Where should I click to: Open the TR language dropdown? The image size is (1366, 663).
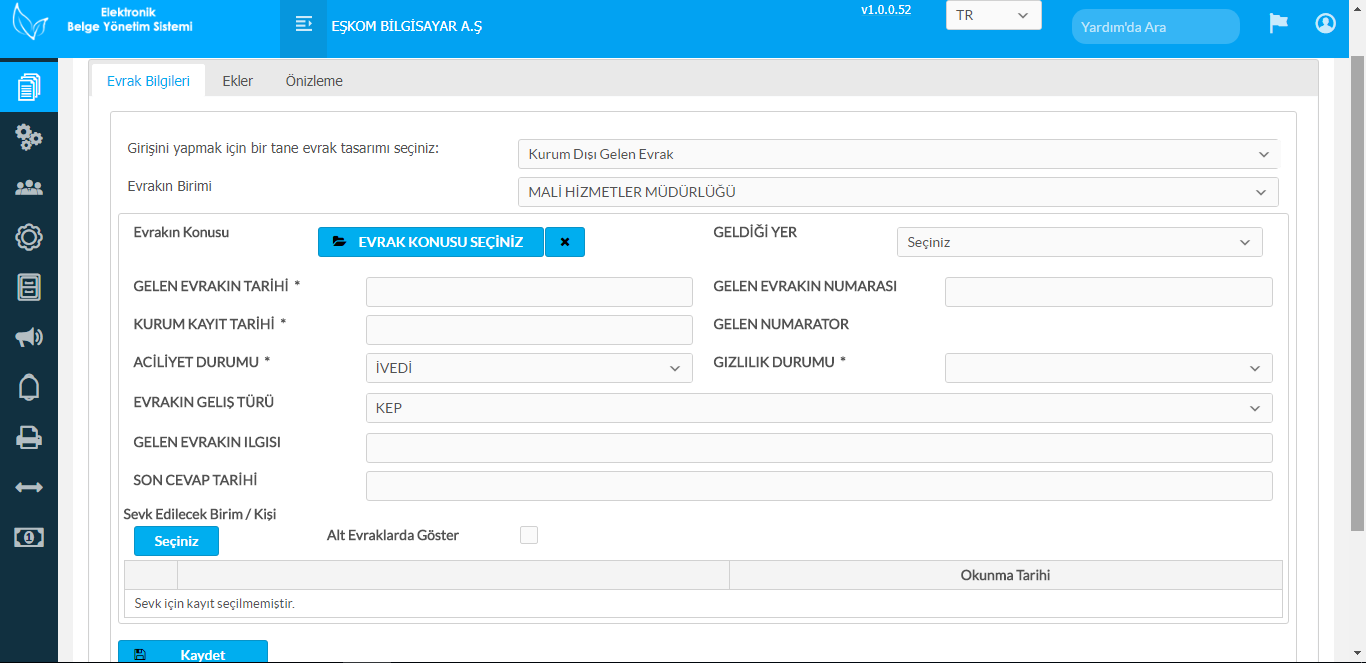click(993, 15)
